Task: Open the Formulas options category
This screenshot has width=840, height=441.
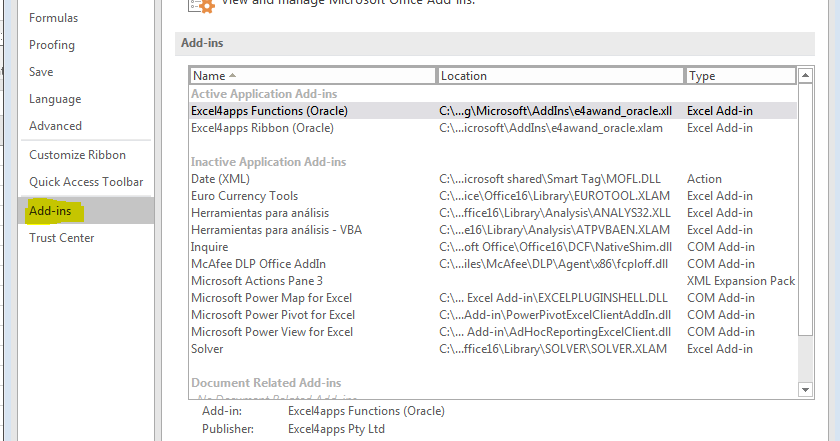Action: point(54,18)
